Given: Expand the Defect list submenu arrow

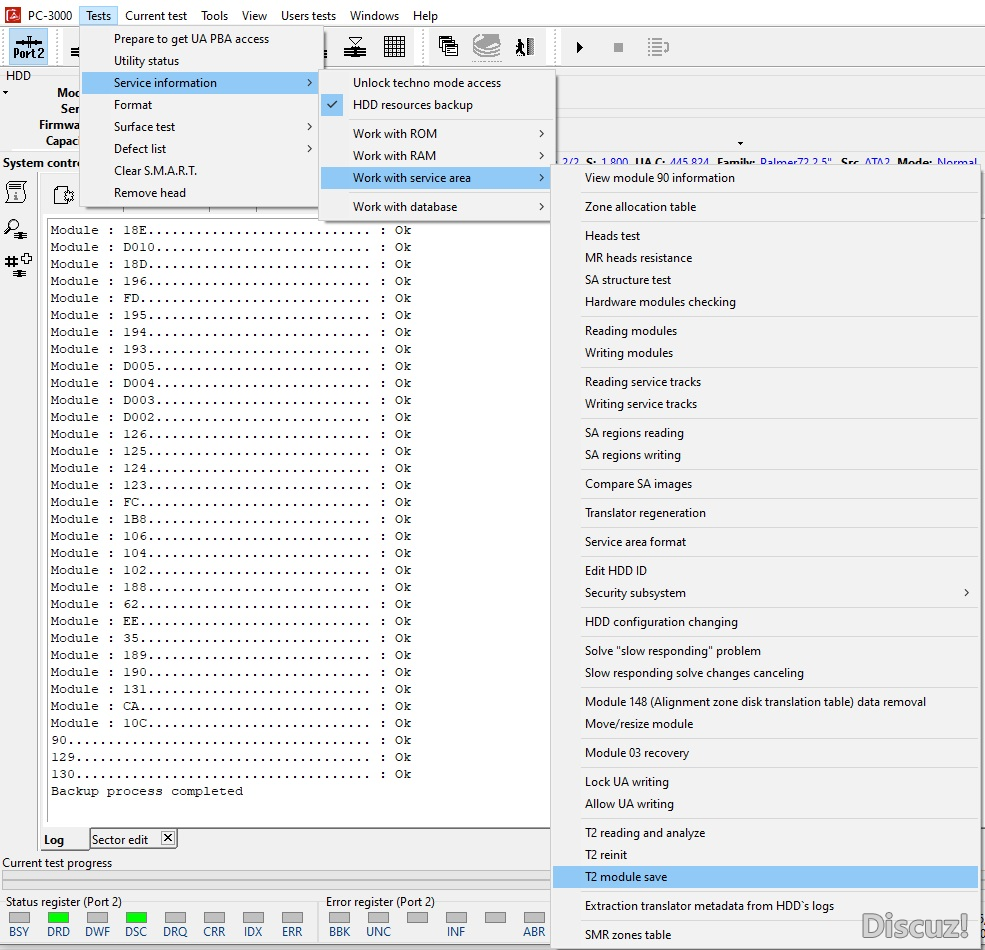Looking at the screenshot, I should click(x=310, y=149).
